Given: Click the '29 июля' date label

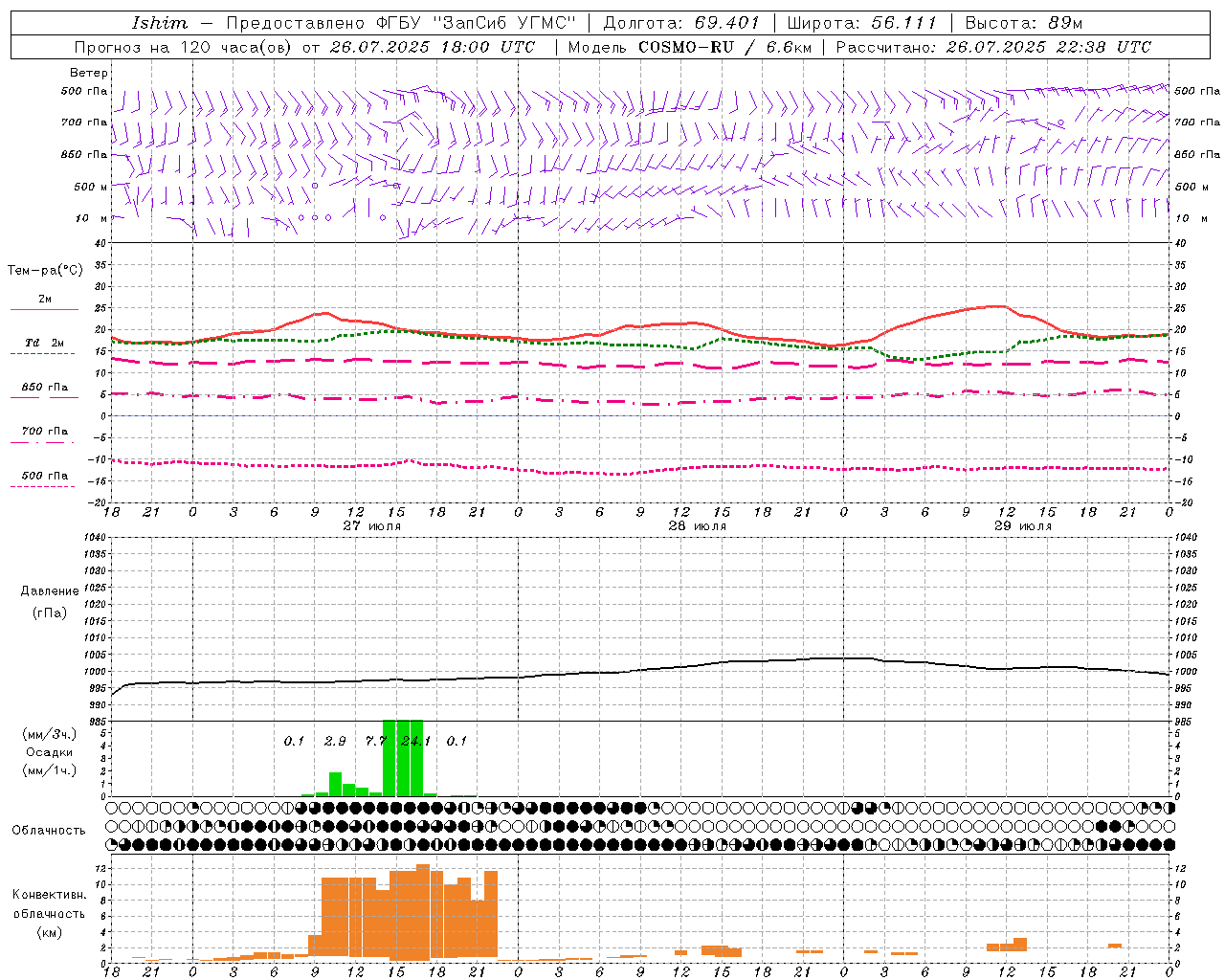Looking at the screenshot, I should (x=1023, y=526).
